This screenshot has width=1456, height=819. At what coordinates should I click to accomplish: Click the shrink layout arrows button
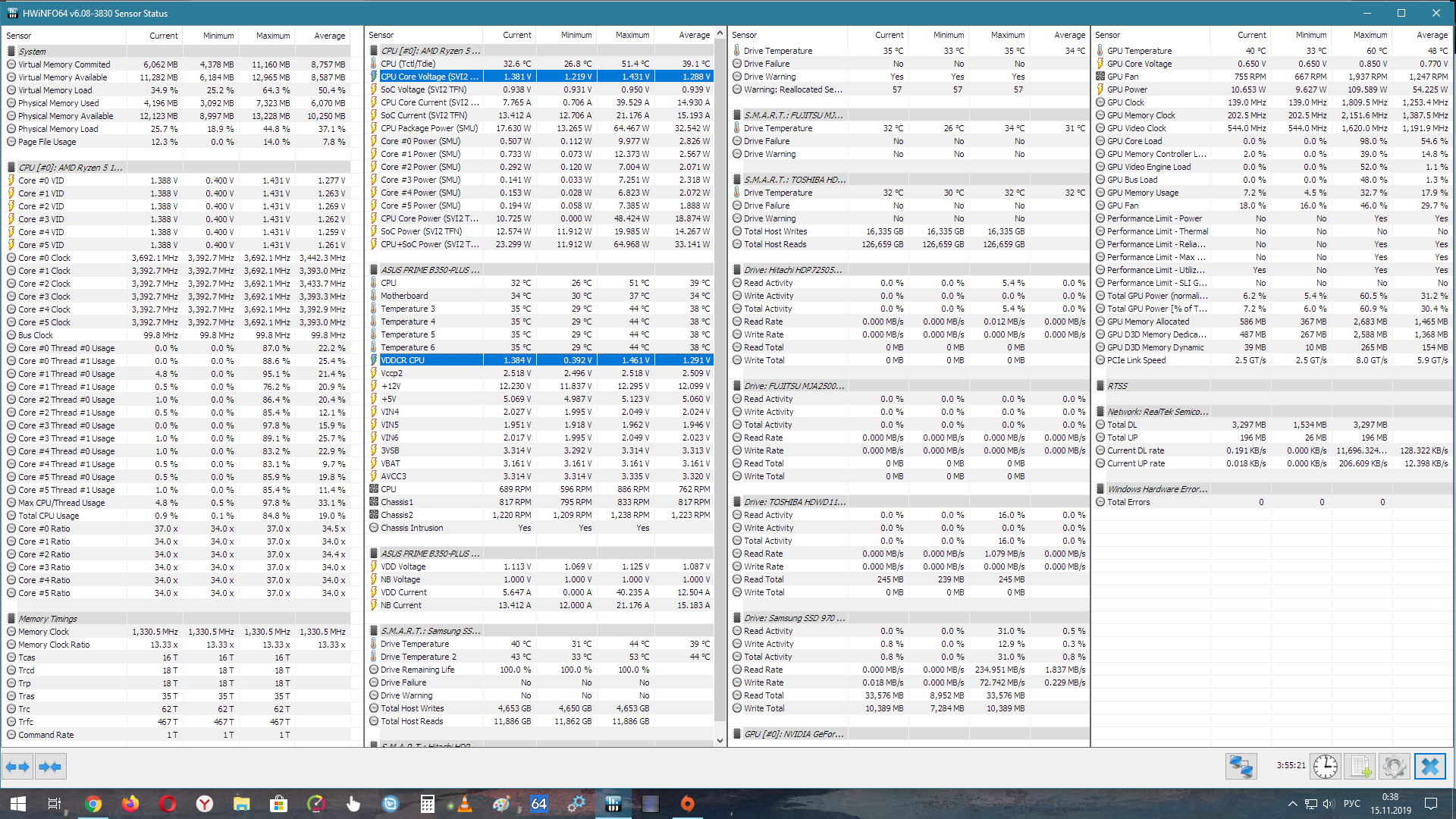[x=51, y=767]
